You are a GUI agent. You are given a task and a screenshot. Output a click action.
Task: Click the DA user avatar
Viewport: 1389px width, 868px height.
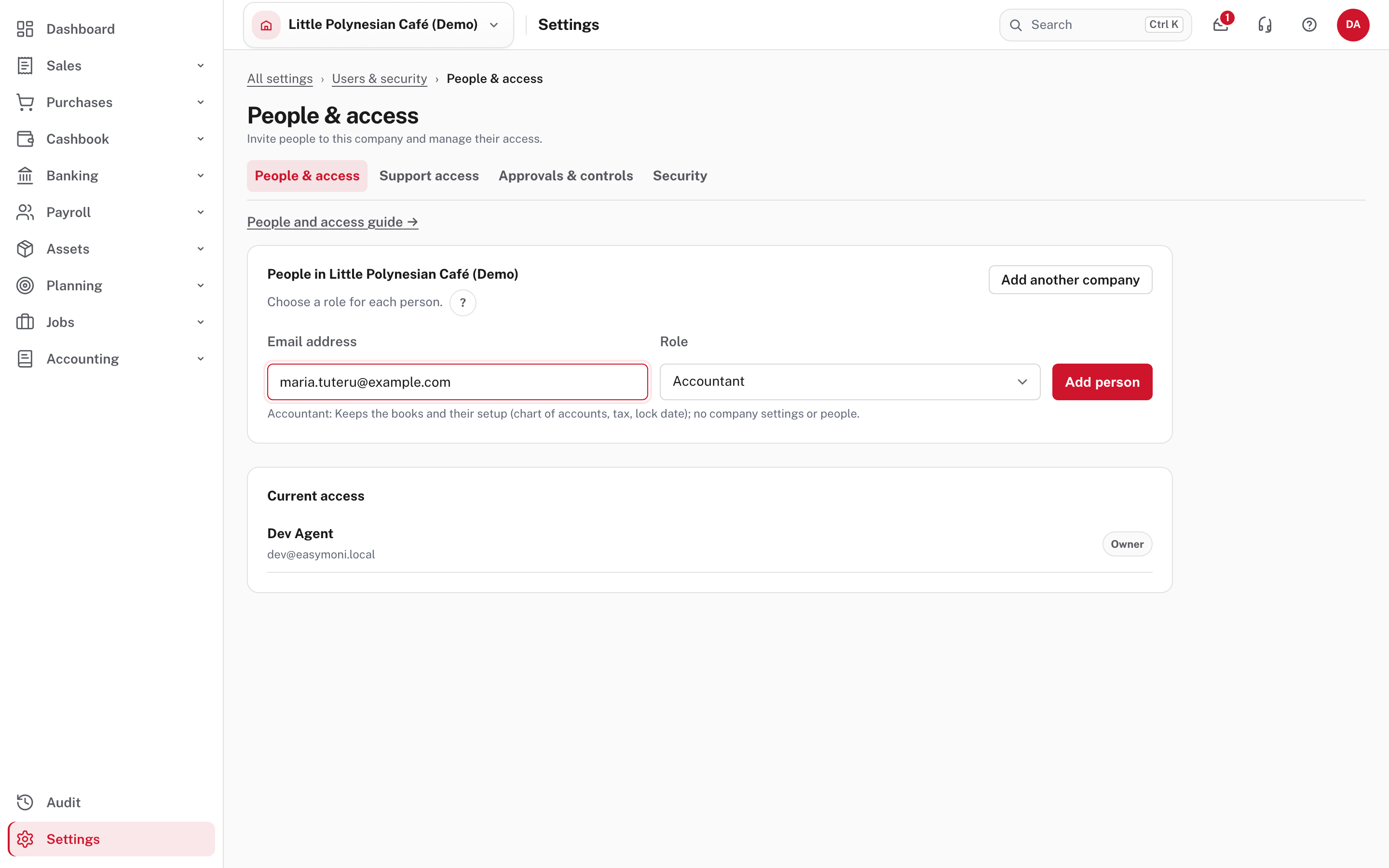[x=1353, y=25]
